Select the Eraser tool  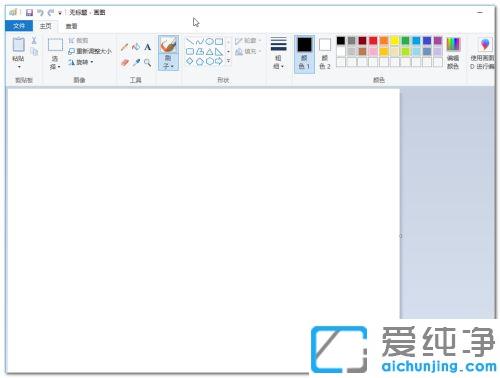click(125, 62)
